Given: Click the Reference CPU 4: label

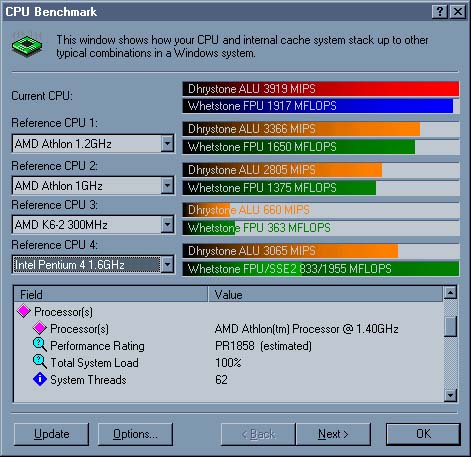Looking at the screenshot, I should [55, 245].
